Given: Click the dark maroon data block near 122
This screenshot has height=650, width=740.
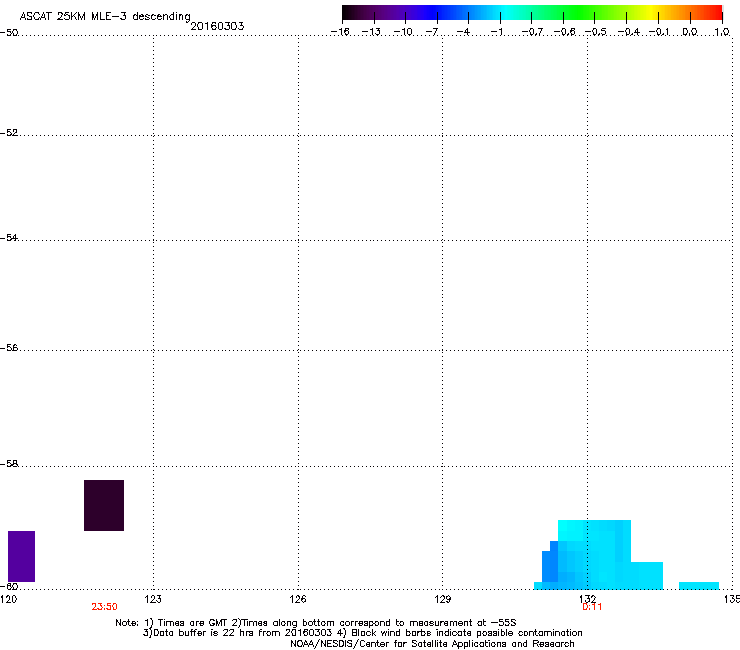Looking at the screenshot, I should pos(104,506).
